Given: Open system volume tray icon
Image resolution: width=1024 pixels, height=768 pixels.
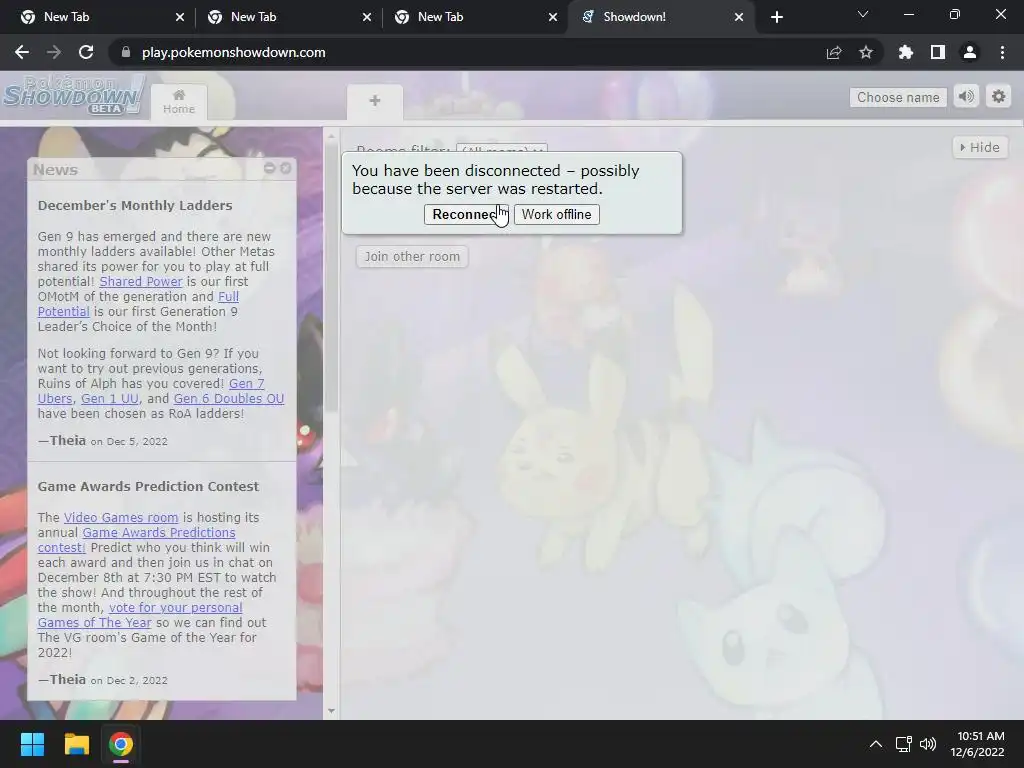Looking at the screenshot, I should pos(927,744).
